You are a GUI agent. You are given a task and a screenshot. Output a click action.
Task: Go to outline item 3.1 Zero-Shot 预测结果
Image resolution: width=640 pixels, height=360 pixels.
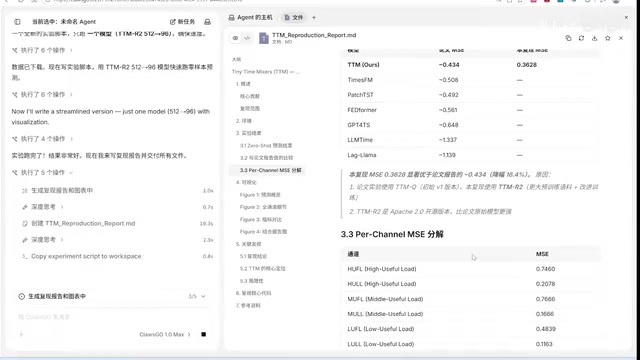266,145
